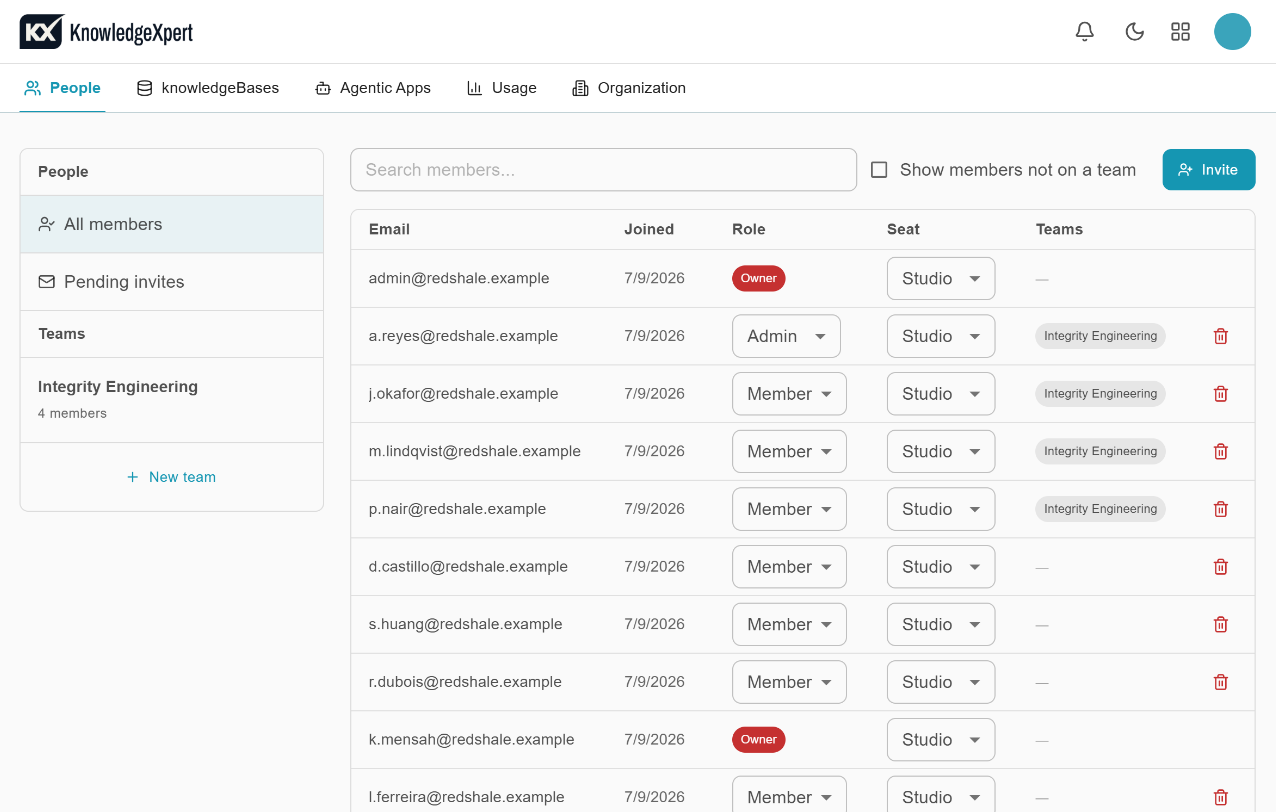The height and width of the screenshot is (812, 1276).
Task: Open the Integrity Engineering team
Action: click(x=172, y=399)
